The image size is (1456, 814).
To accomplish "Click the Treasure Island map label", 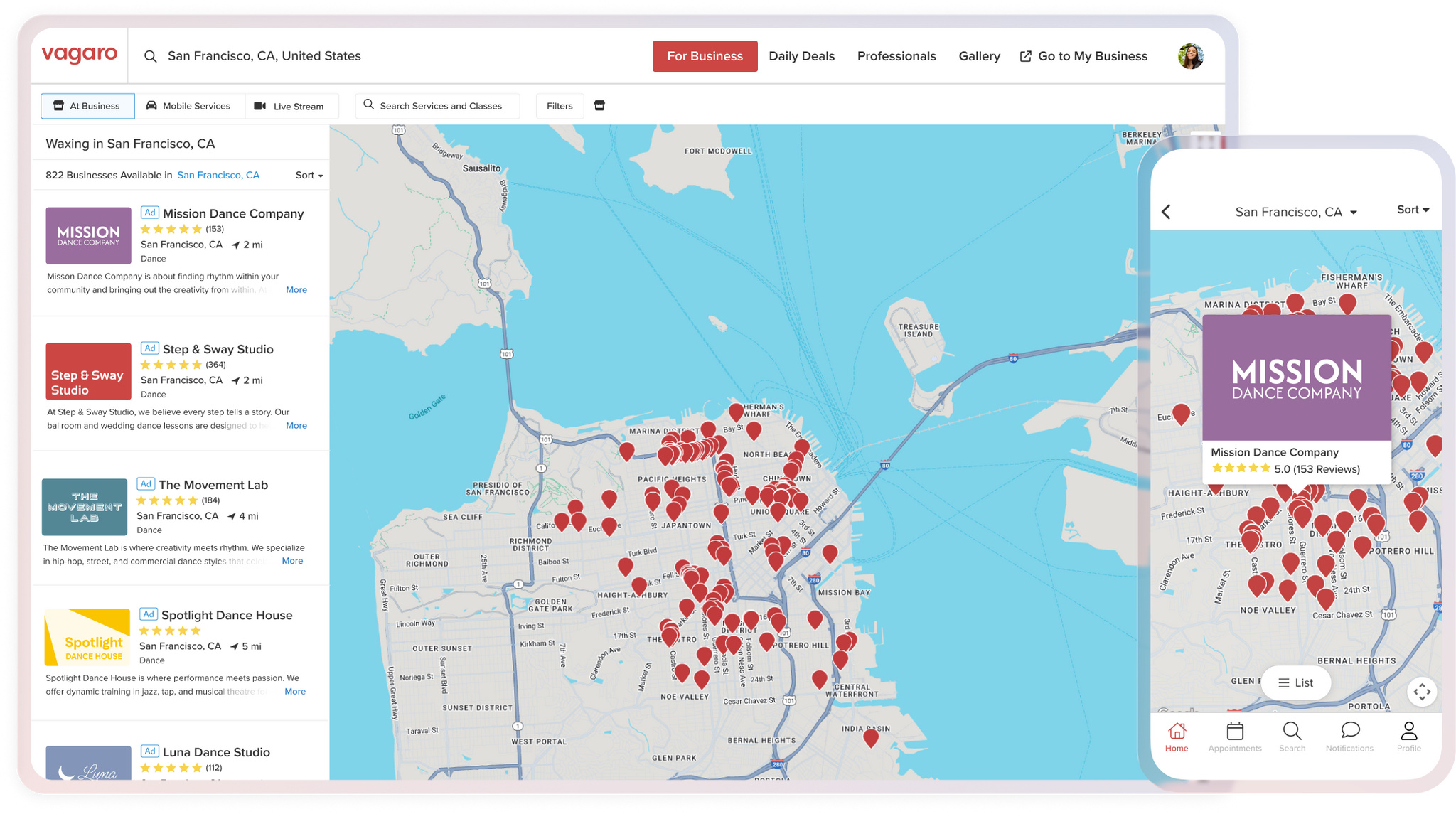I will pos(919,331).
